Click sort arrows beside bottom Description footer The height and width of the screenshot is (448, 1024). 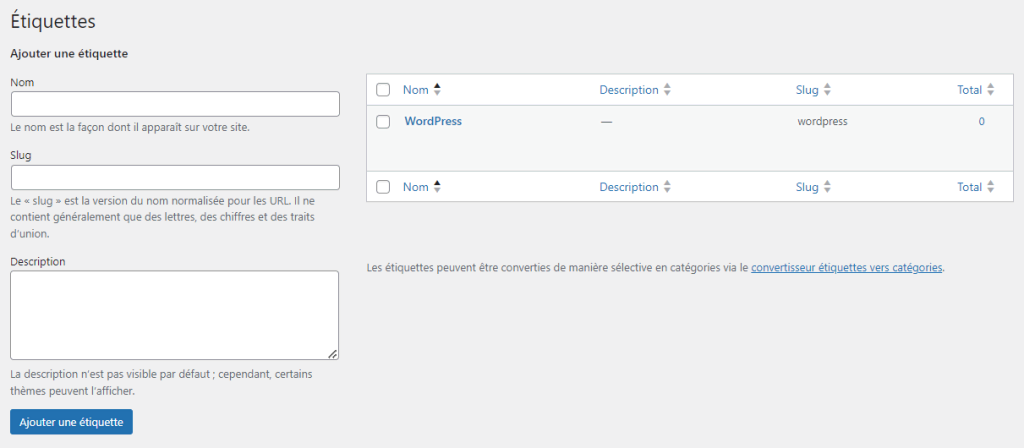667,186
